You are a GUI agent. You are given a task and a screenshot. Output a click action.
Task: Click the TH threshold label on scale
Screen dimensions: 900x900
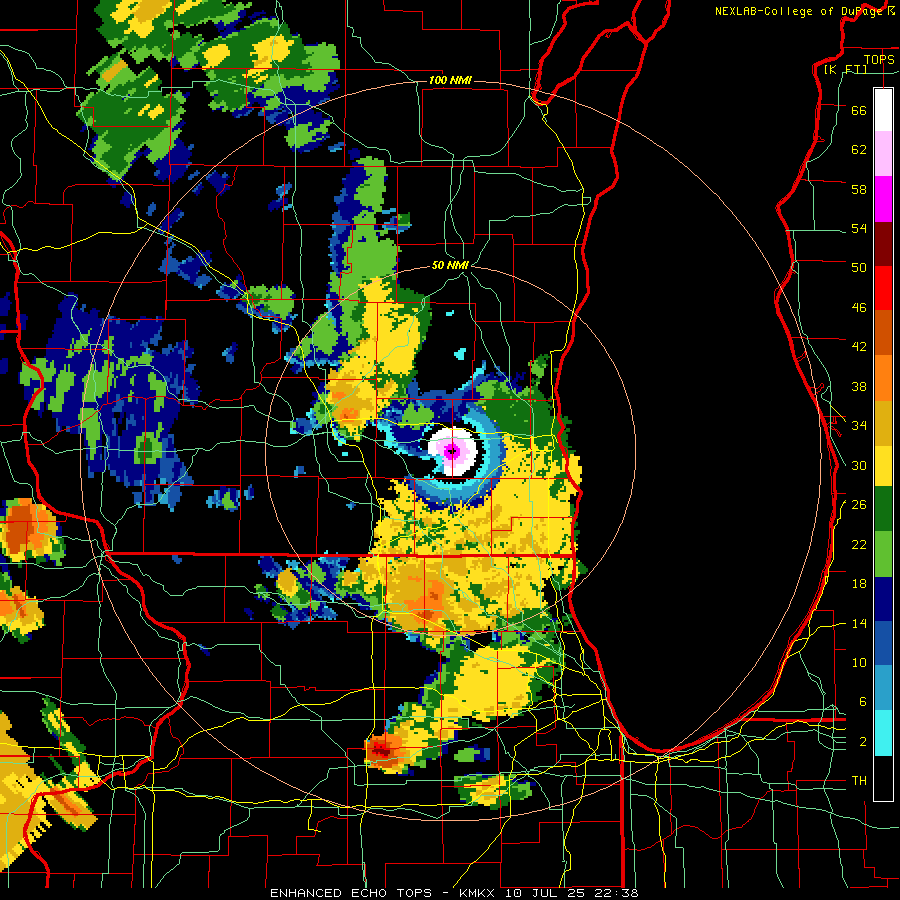(859, 781)
